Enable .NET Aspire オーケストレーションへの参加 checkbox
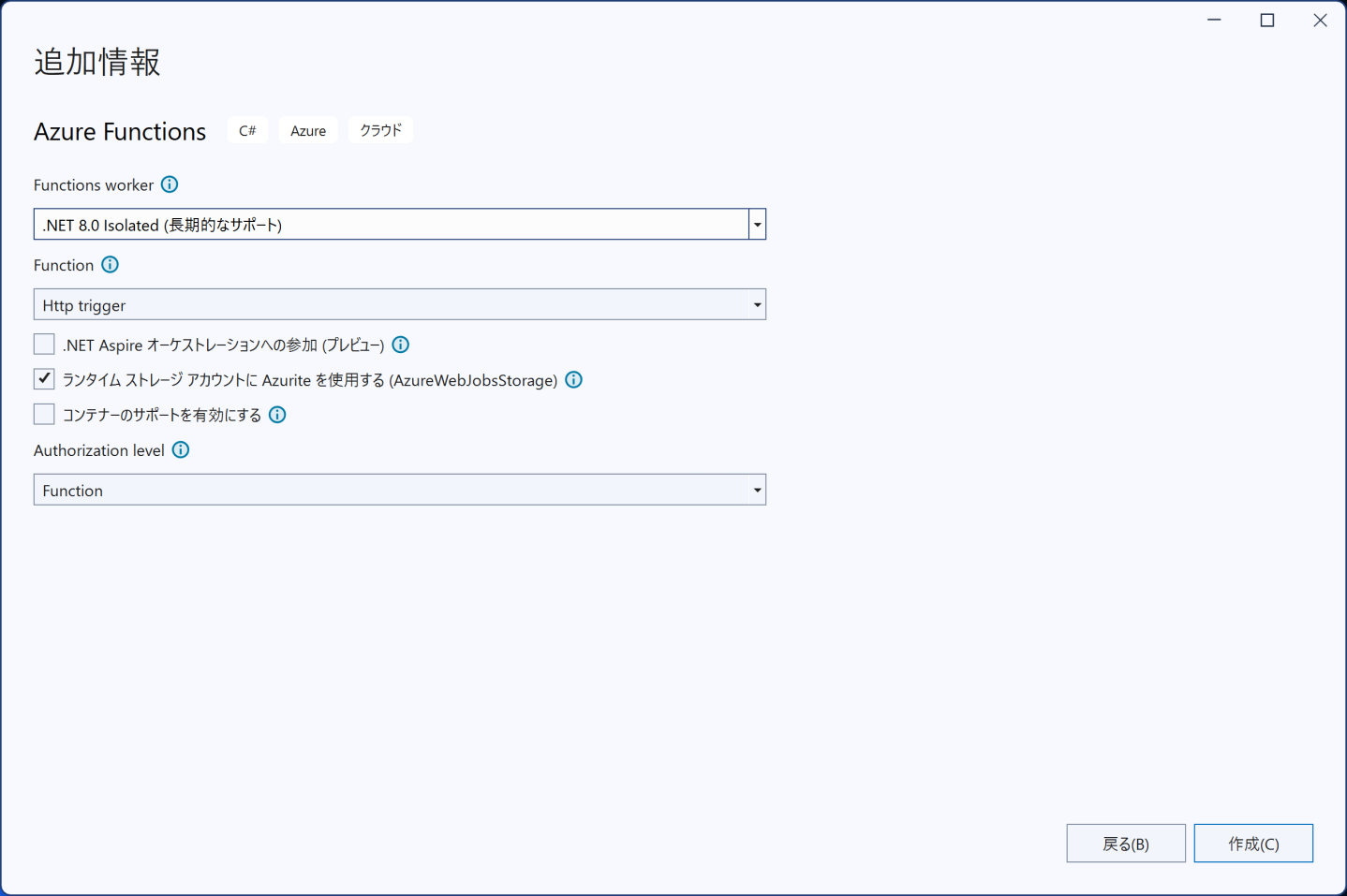 [44, 345]
